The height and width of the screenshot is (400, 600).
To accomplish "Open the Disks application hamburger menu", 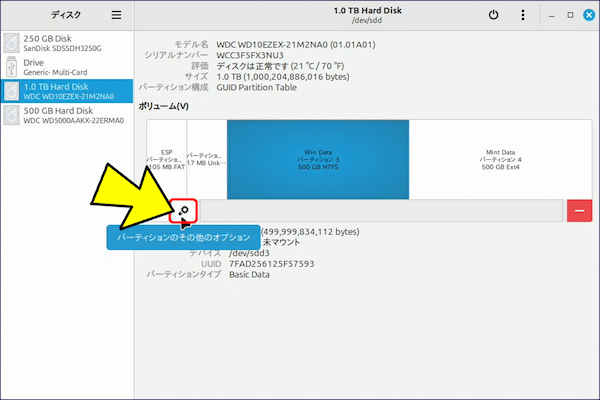I will pyautogui.click(x=116, y=16).
